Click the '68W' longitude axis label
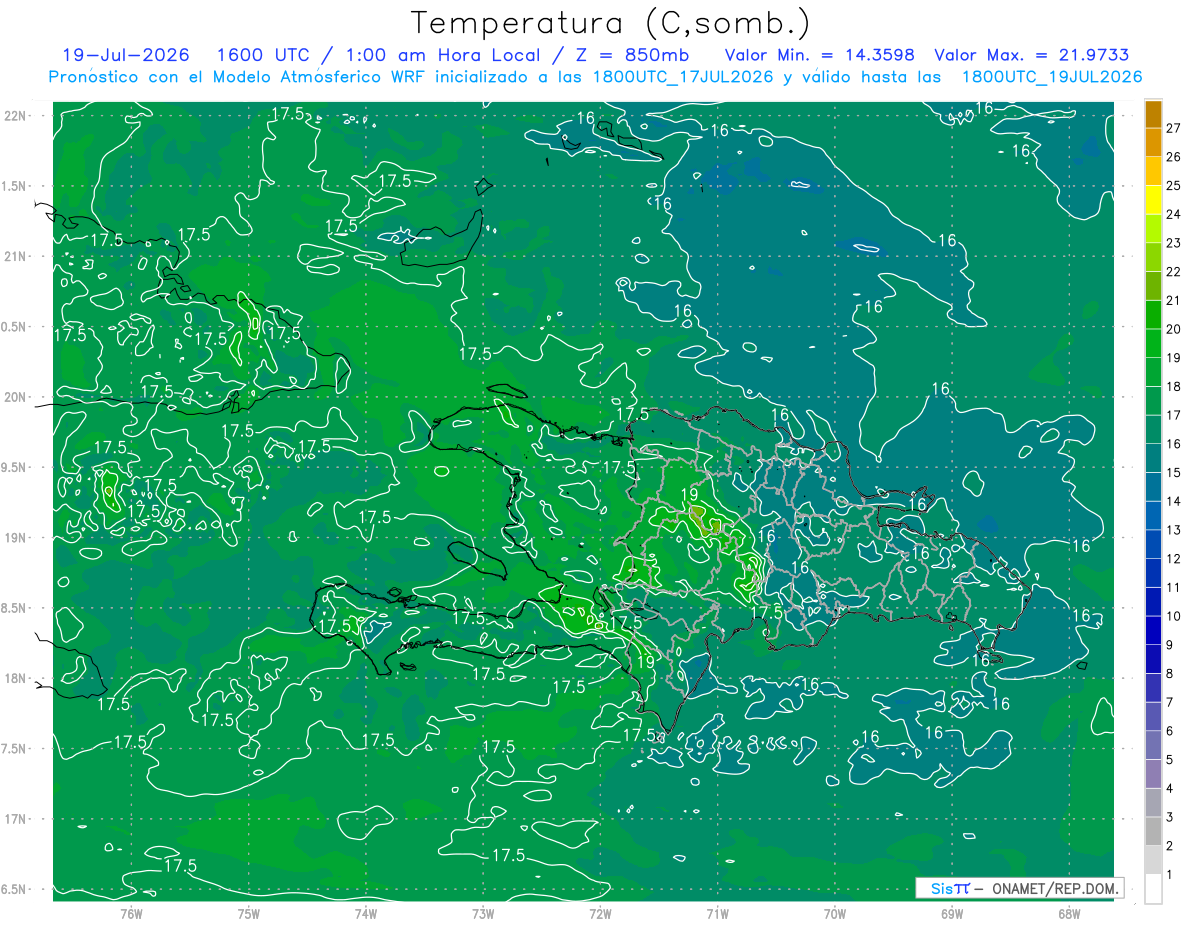1200x927 pixels. 1069,914
